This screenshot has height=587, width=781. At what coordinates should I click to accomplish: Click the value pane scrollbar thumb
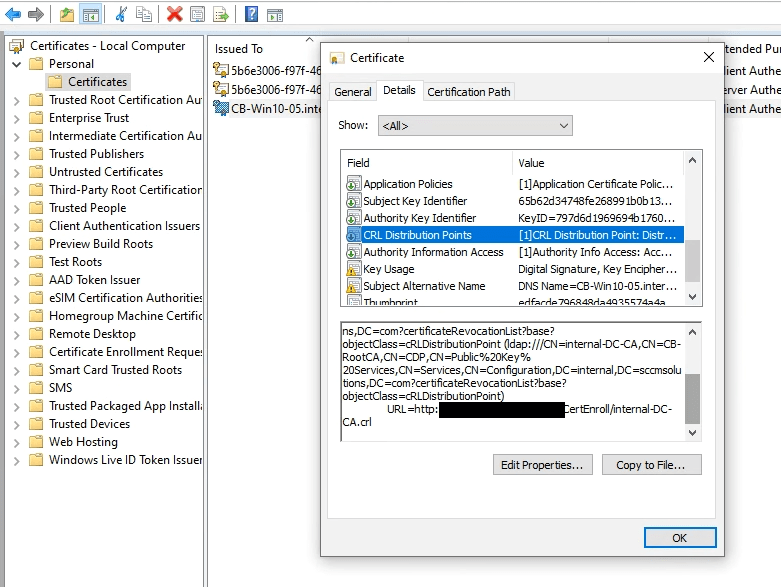[692, 398]
